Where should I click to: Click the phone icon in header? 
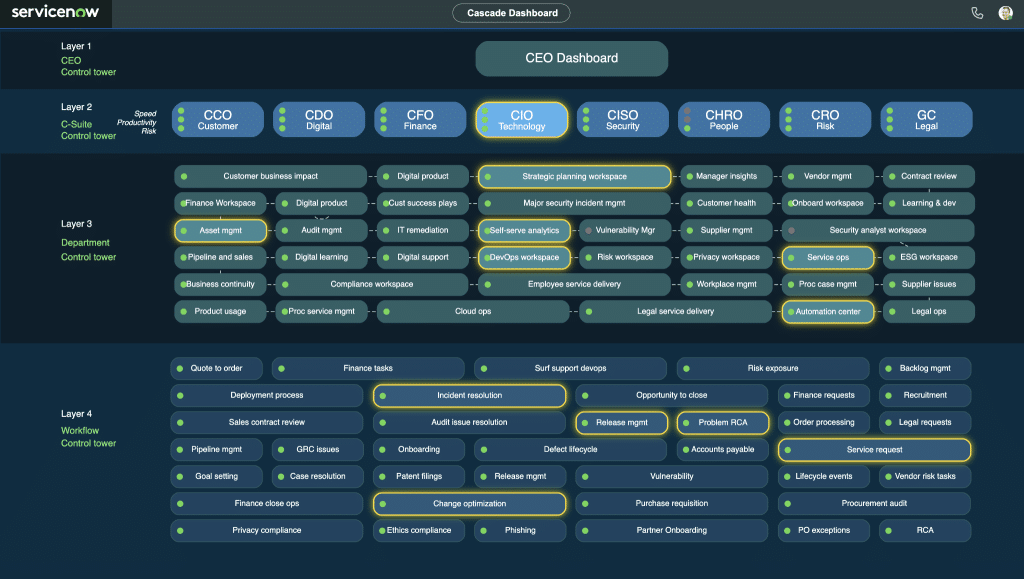(977, 13)
